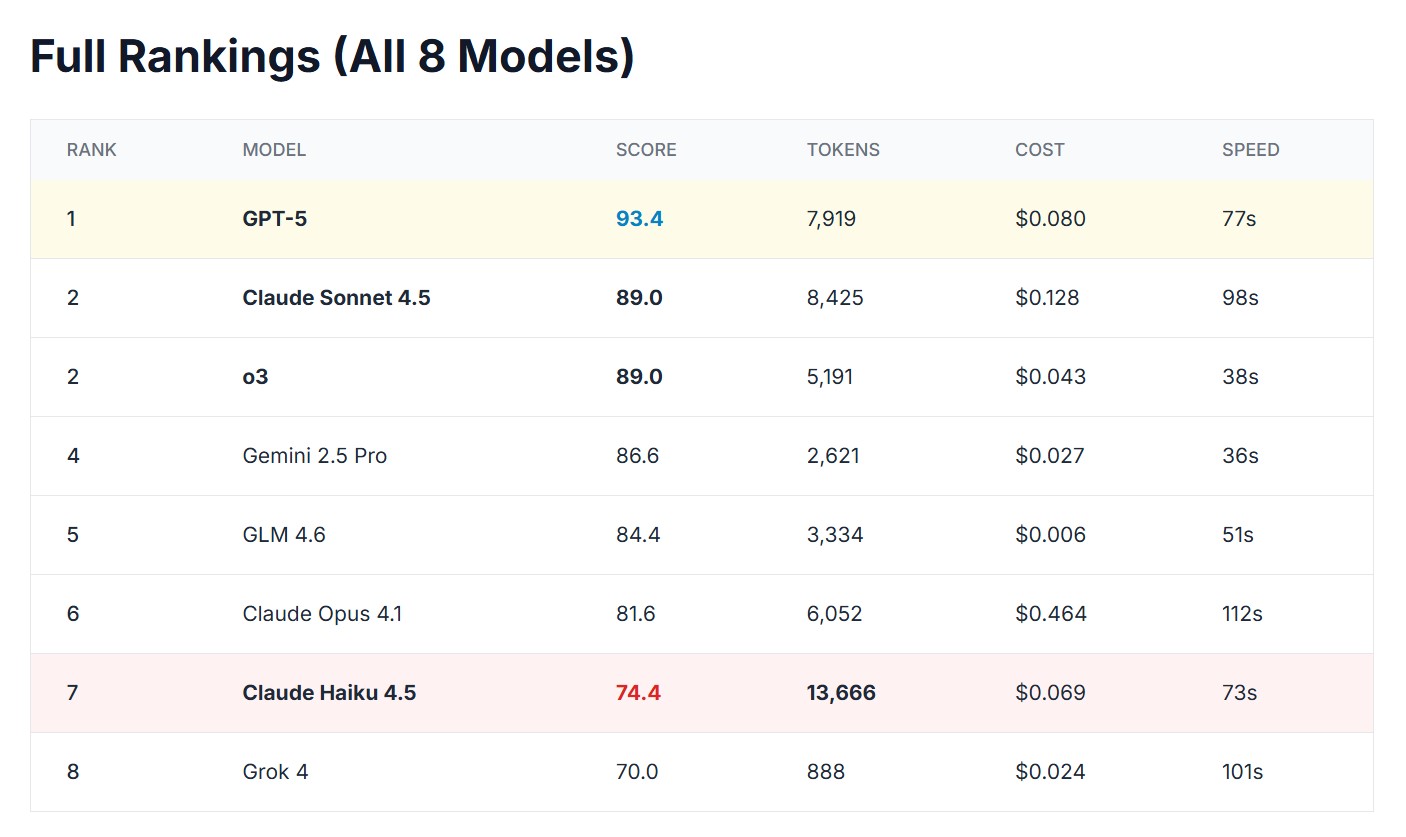Click the SPEED column header

point(1250,150)
